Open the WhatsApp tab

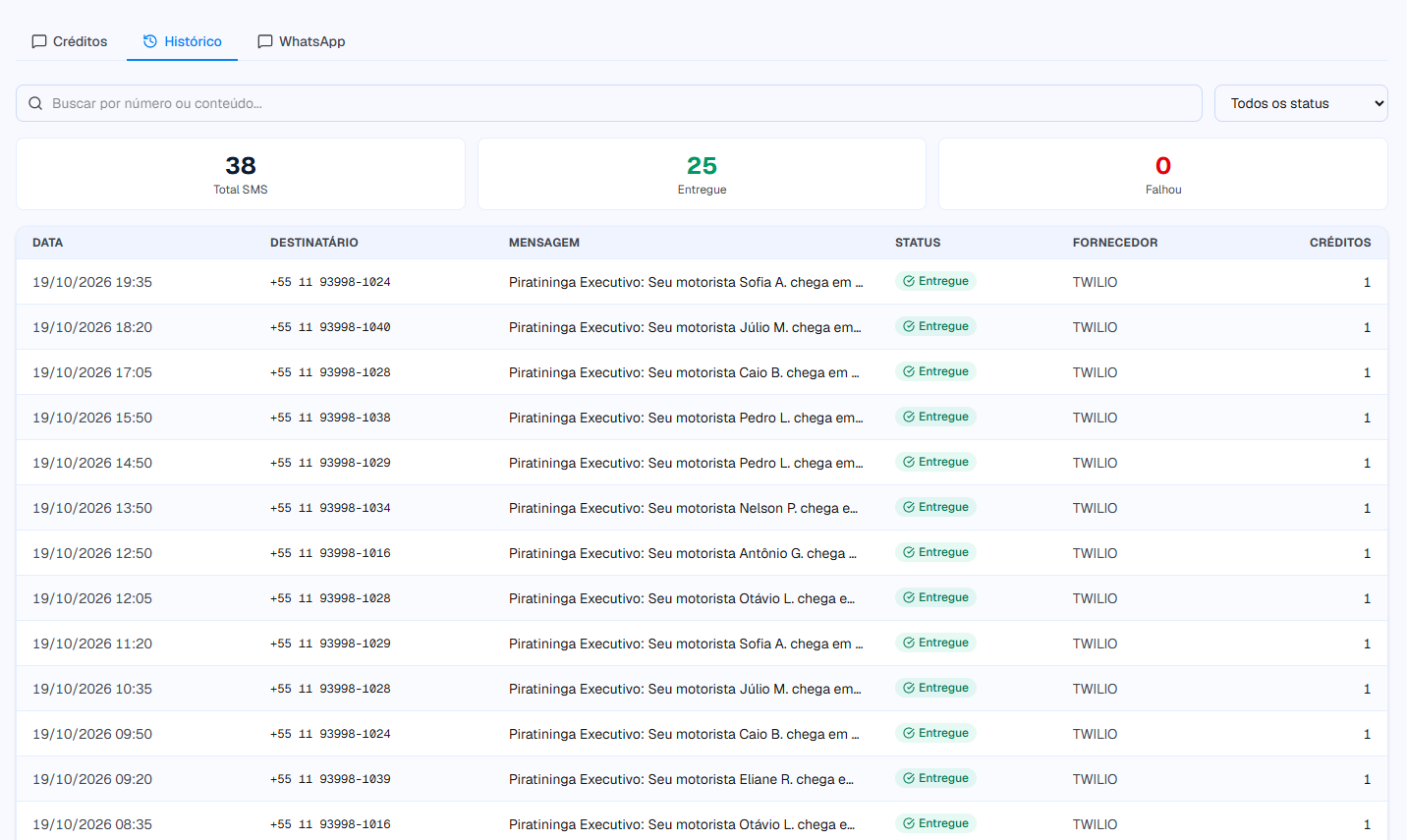coord(301,41)
